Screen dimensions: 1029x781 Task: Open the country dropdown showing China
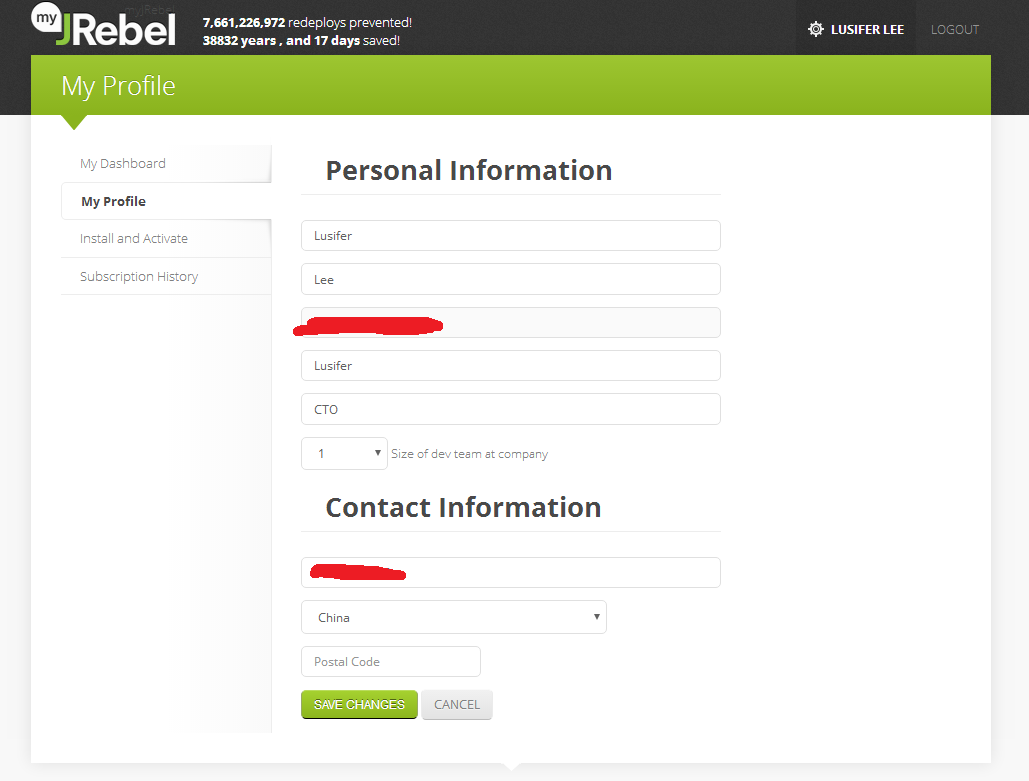[453, 617]
